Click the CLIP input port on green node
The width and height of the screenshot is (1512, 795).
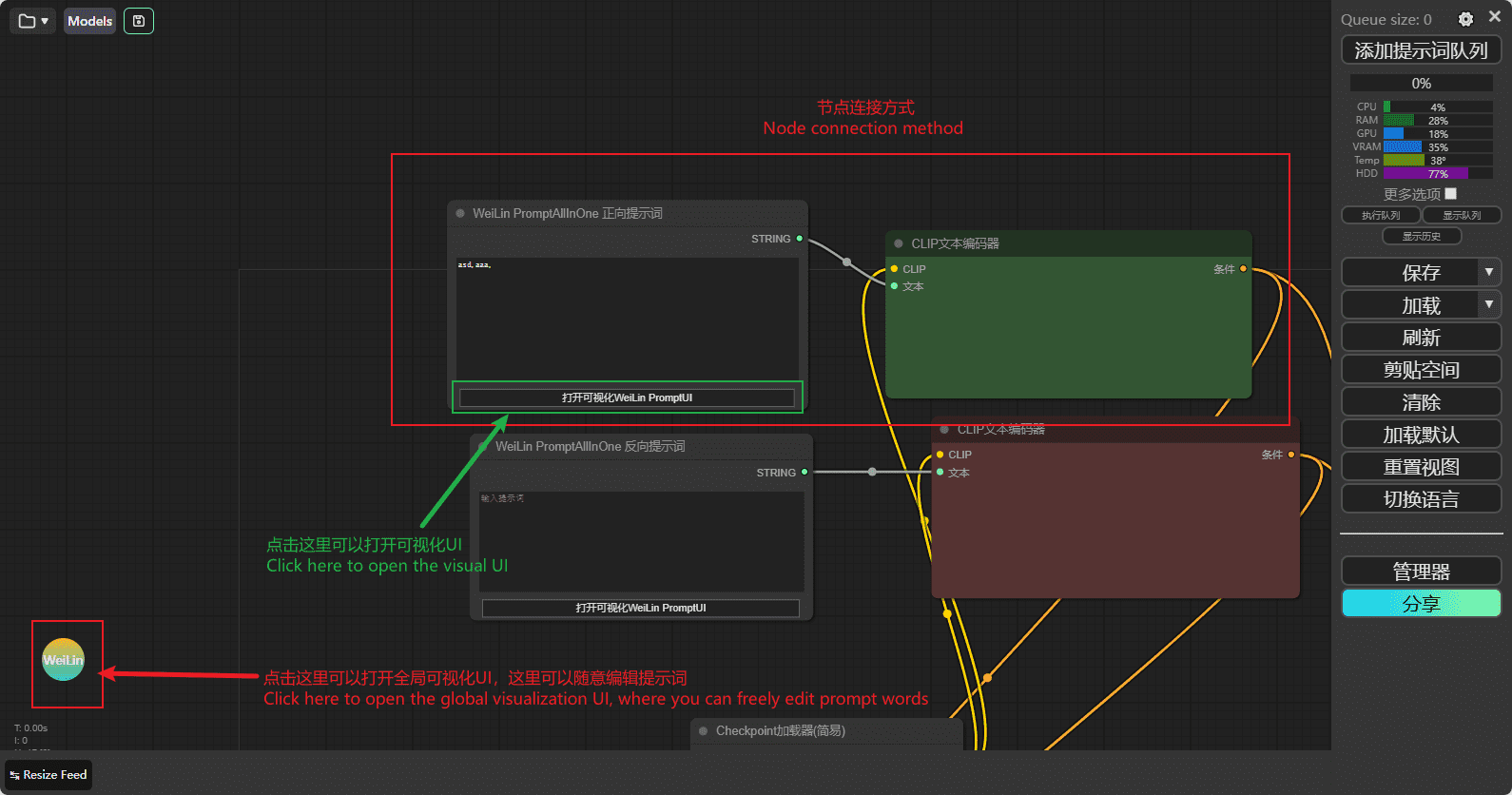[x=894, y=269]
